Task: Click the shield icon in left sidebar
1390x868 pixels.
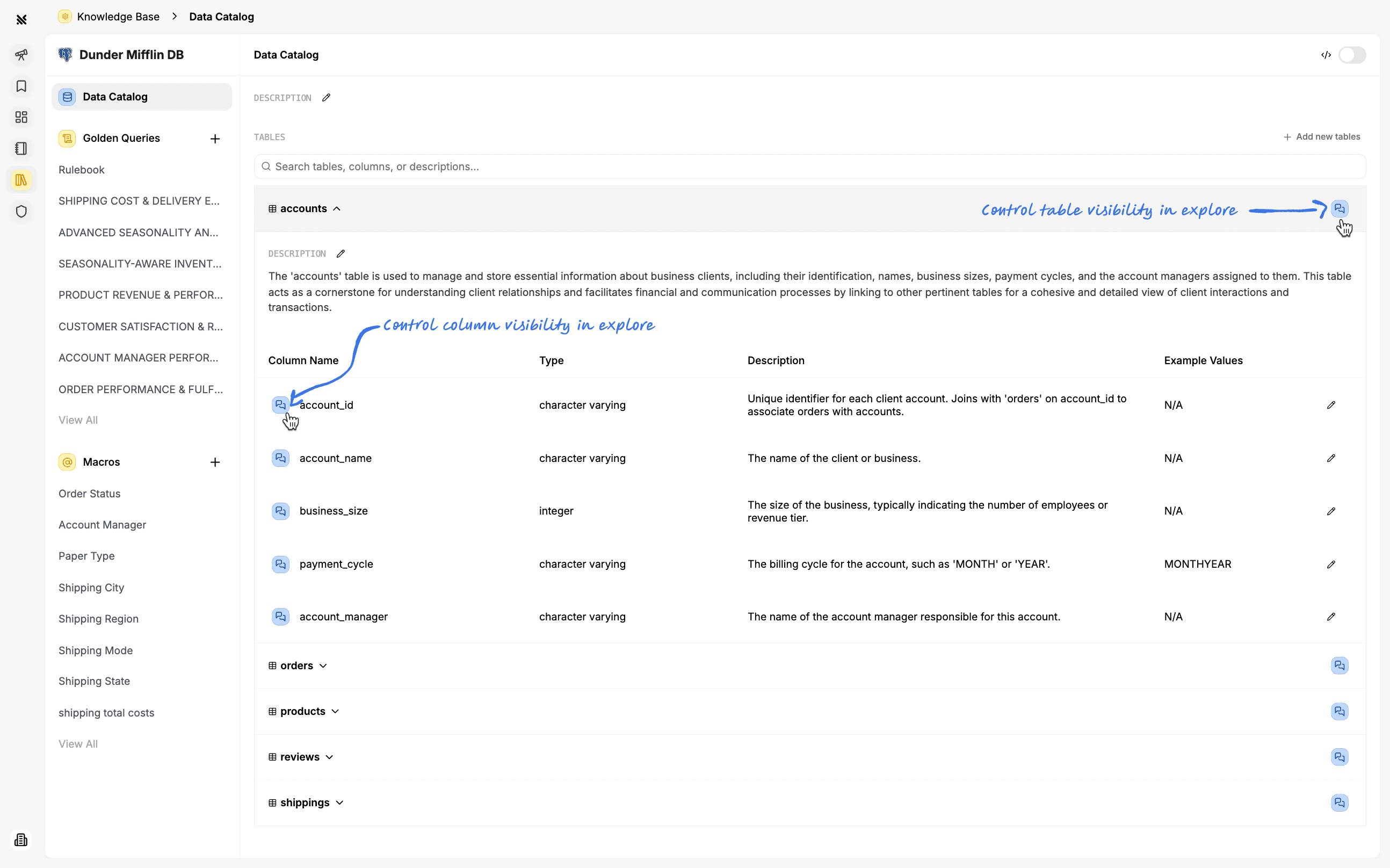Action: [21, 211]
